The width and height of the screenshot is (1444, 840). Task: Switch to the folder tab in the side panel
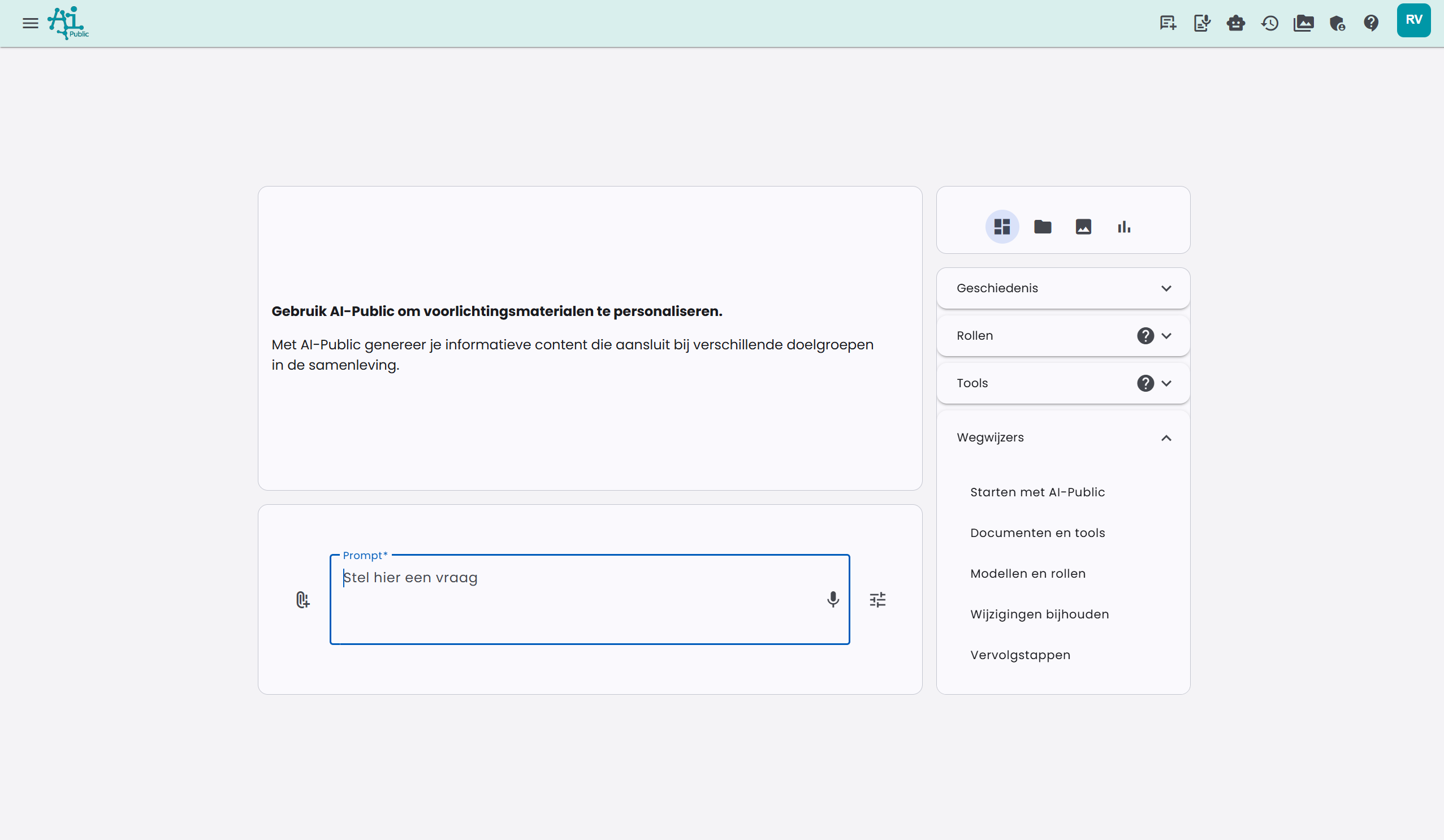tap(1043, 227)
